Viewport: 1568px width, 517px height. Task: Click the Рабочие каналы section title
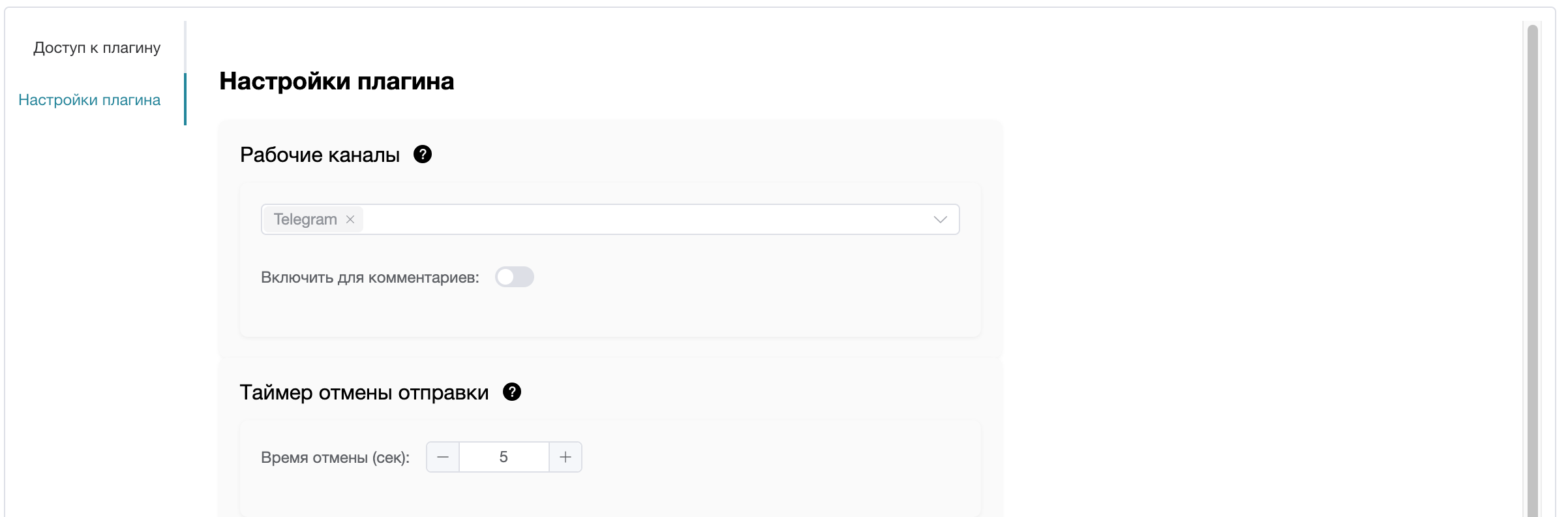pos(320,155)
